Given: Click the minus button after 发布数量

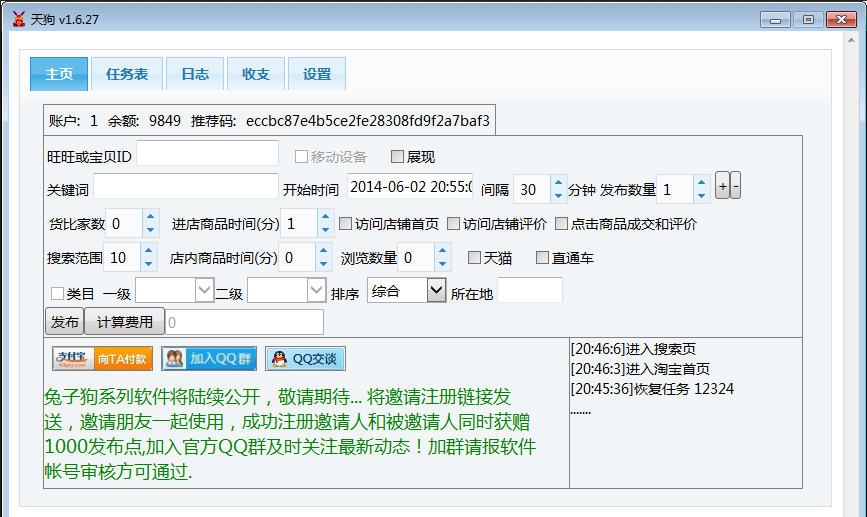Looking at the screenshot, I should (x=735, y=186).
